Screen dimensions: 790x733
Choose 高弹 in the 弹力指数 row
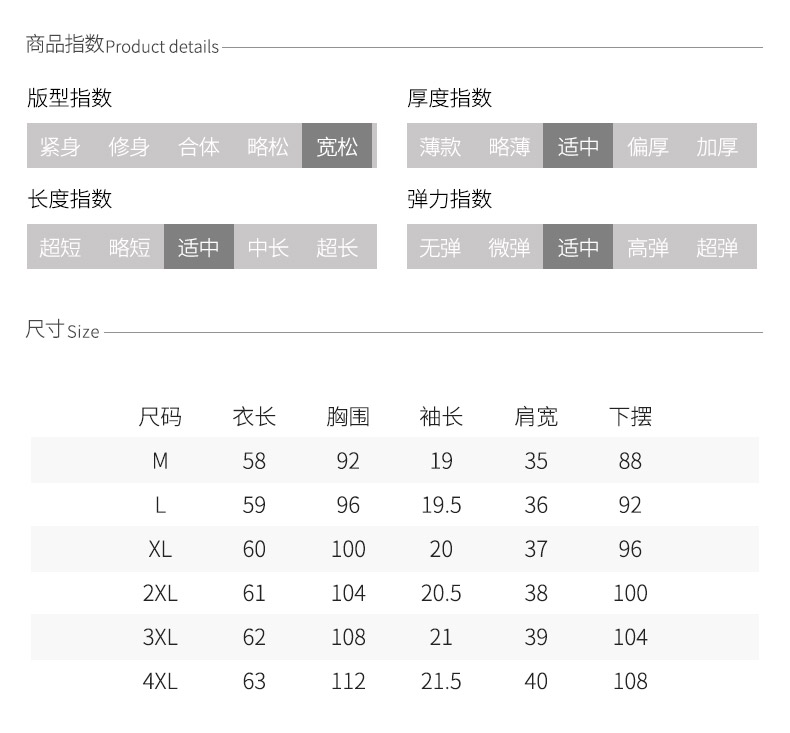[x=648, y=247]
